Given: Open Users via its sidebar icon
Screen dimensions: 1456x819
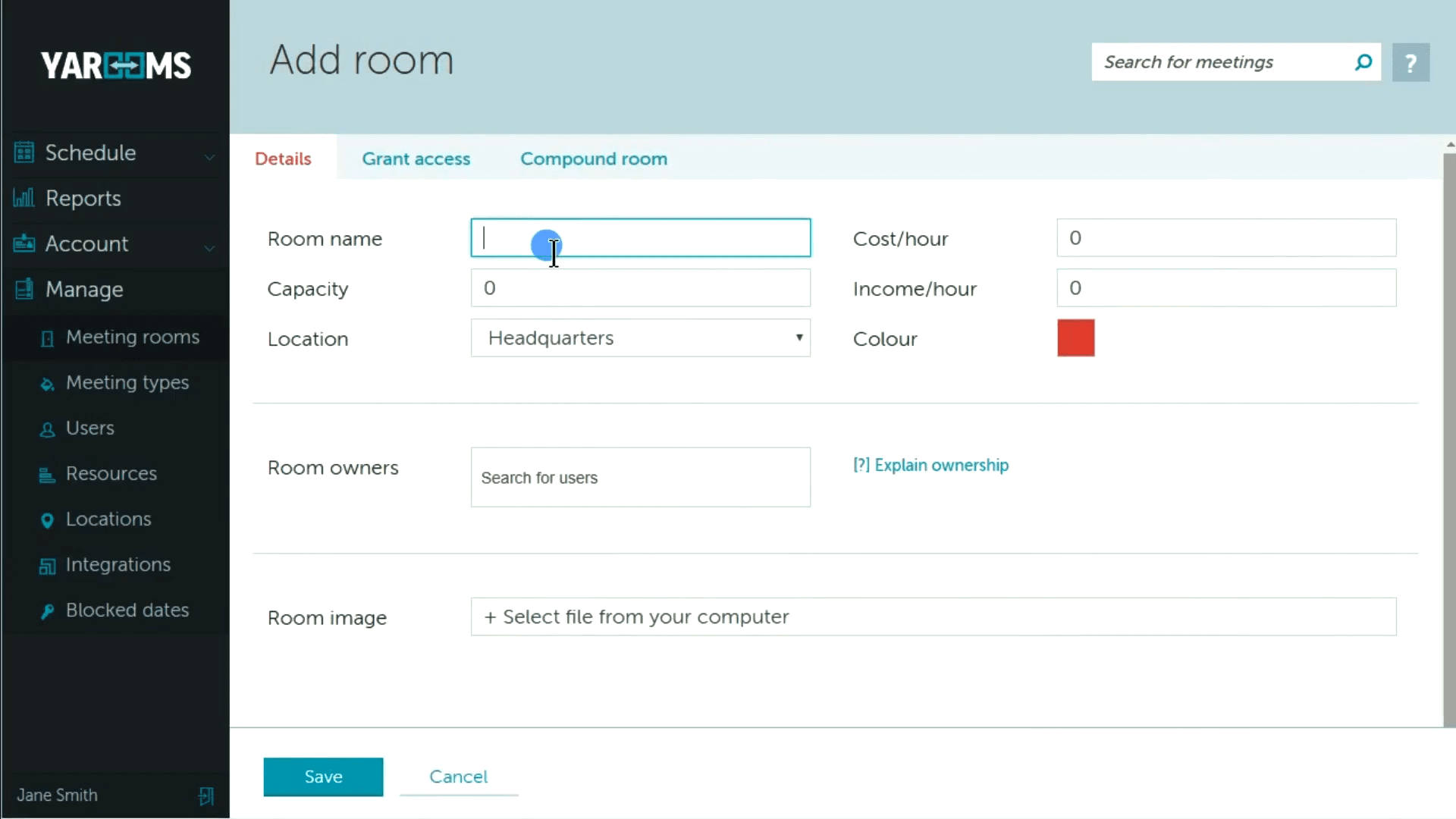Looking at the screenshot, I should [x=47, y=428].
